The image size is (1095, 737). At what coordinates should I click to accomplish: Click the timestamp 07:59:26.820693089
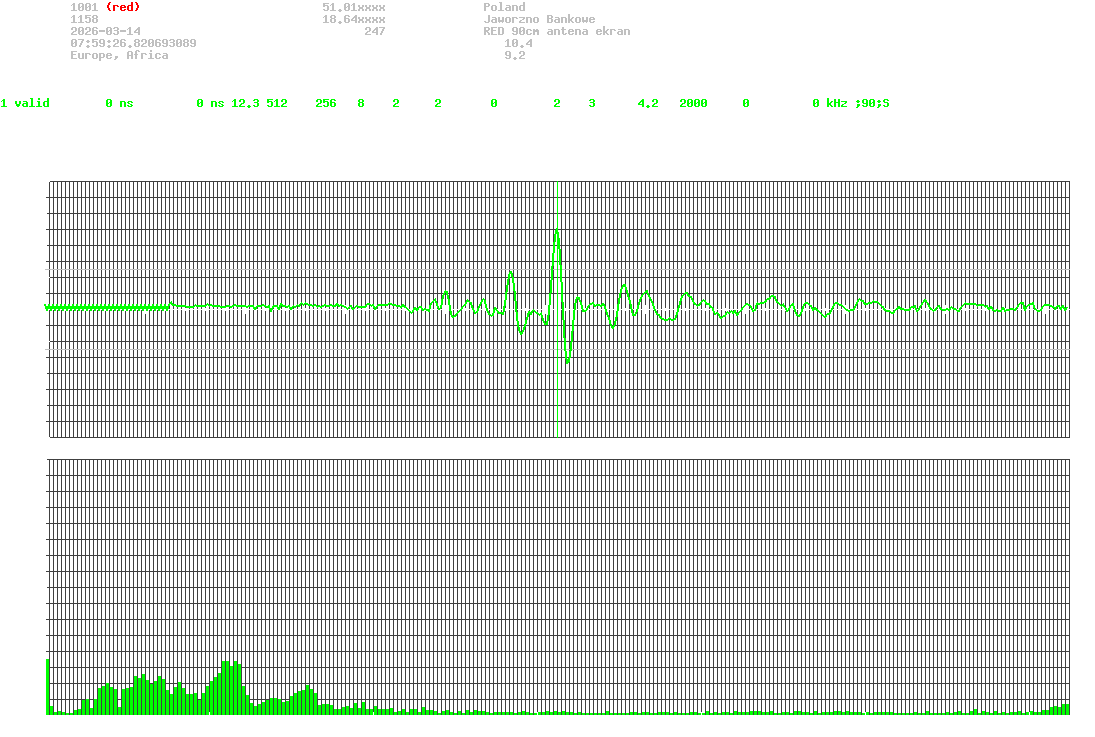coord(133,43)
